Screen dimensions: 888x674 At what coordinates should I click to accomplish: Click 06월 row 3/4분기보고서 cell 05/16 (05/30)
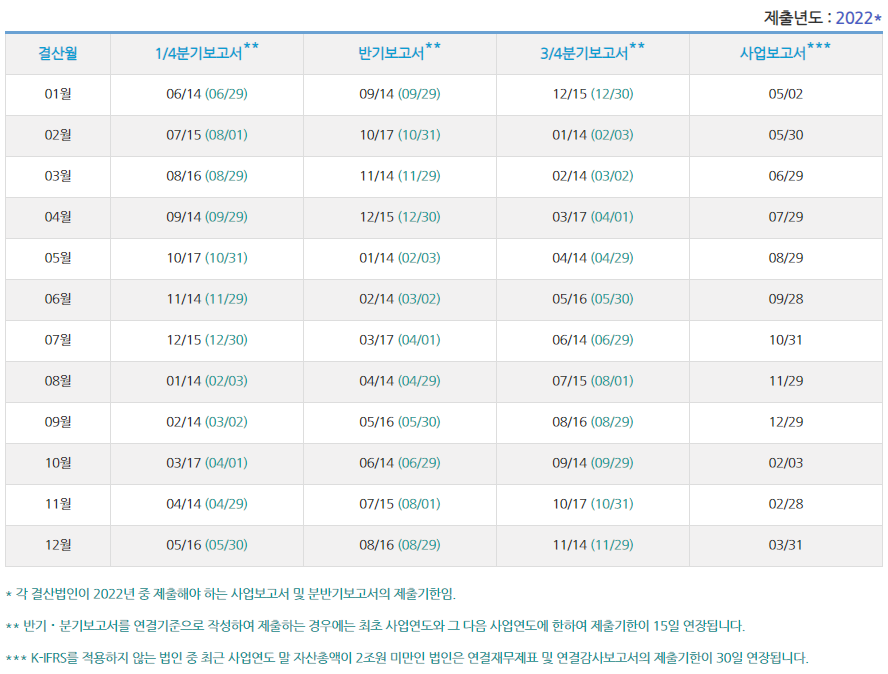pos(592,298)
